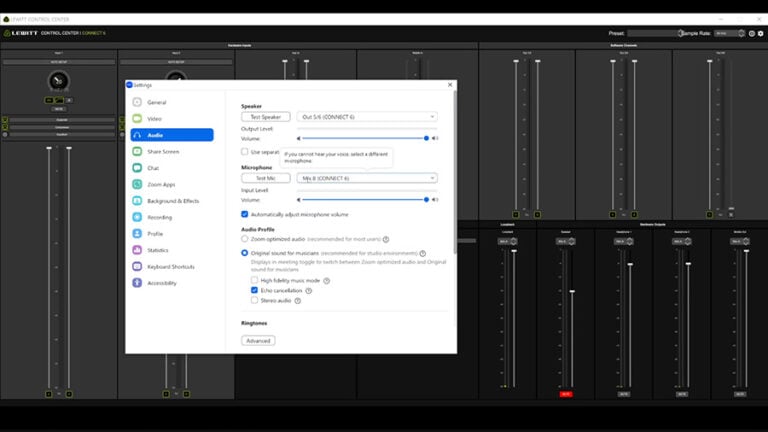Click the quiet speaker icon at start of Speaker volume
This screenshot has width=768, height=432.
click(x=299, y=138)
